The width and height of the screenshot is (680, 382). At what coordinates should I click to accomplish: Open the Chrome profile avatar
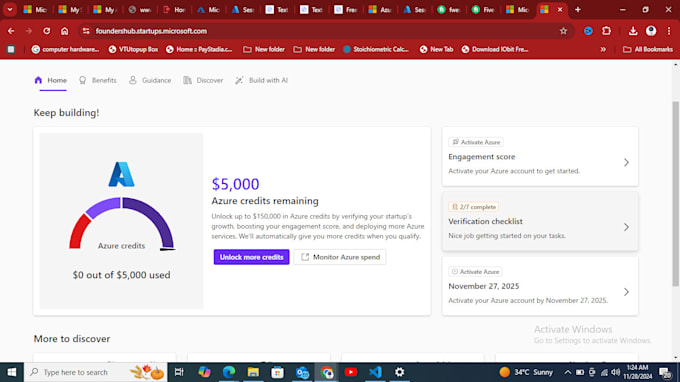click(651, 31)
